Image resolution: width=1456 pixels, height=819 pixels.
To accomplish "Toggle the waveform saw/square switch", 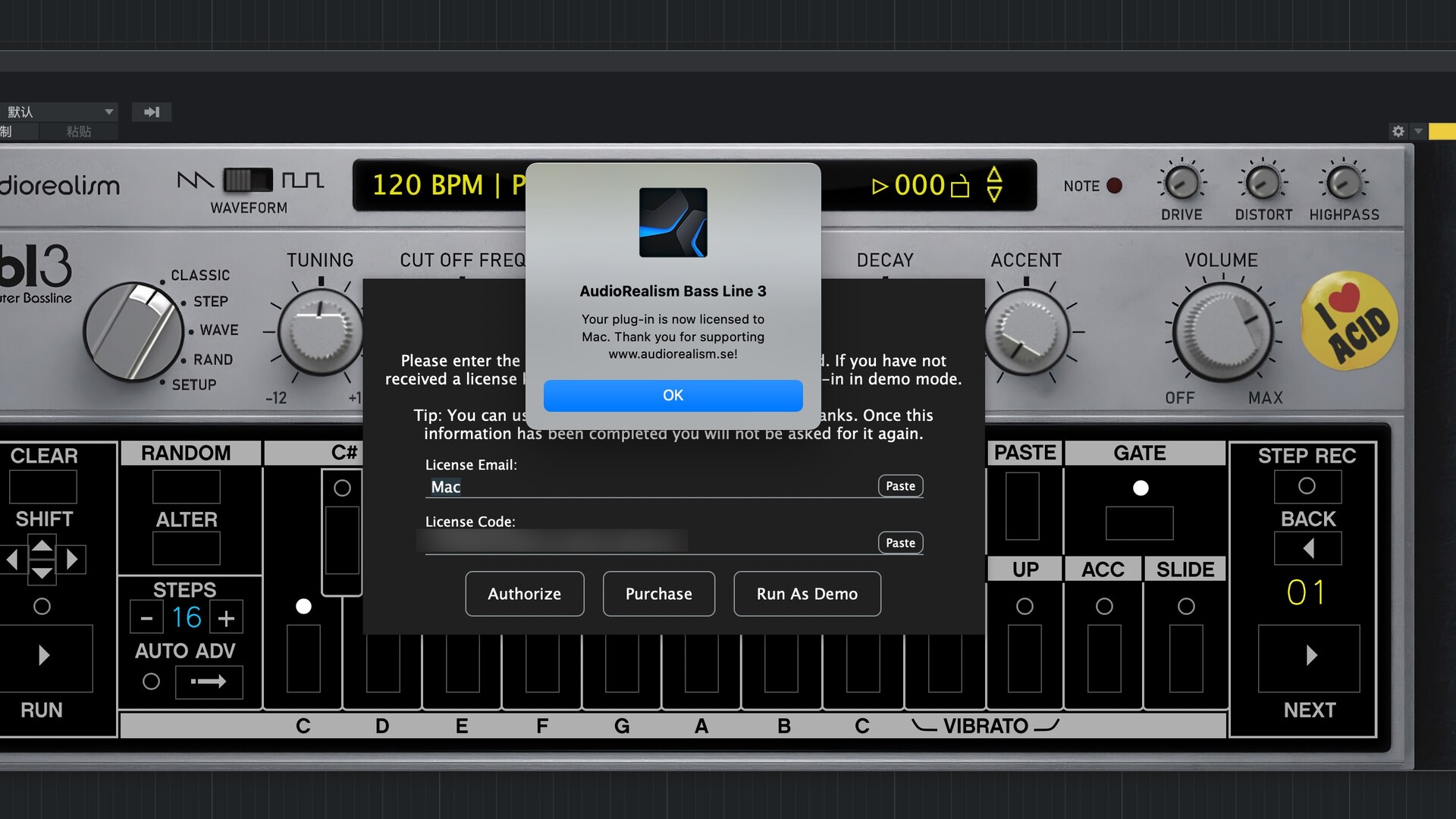I will click(247, 180).
